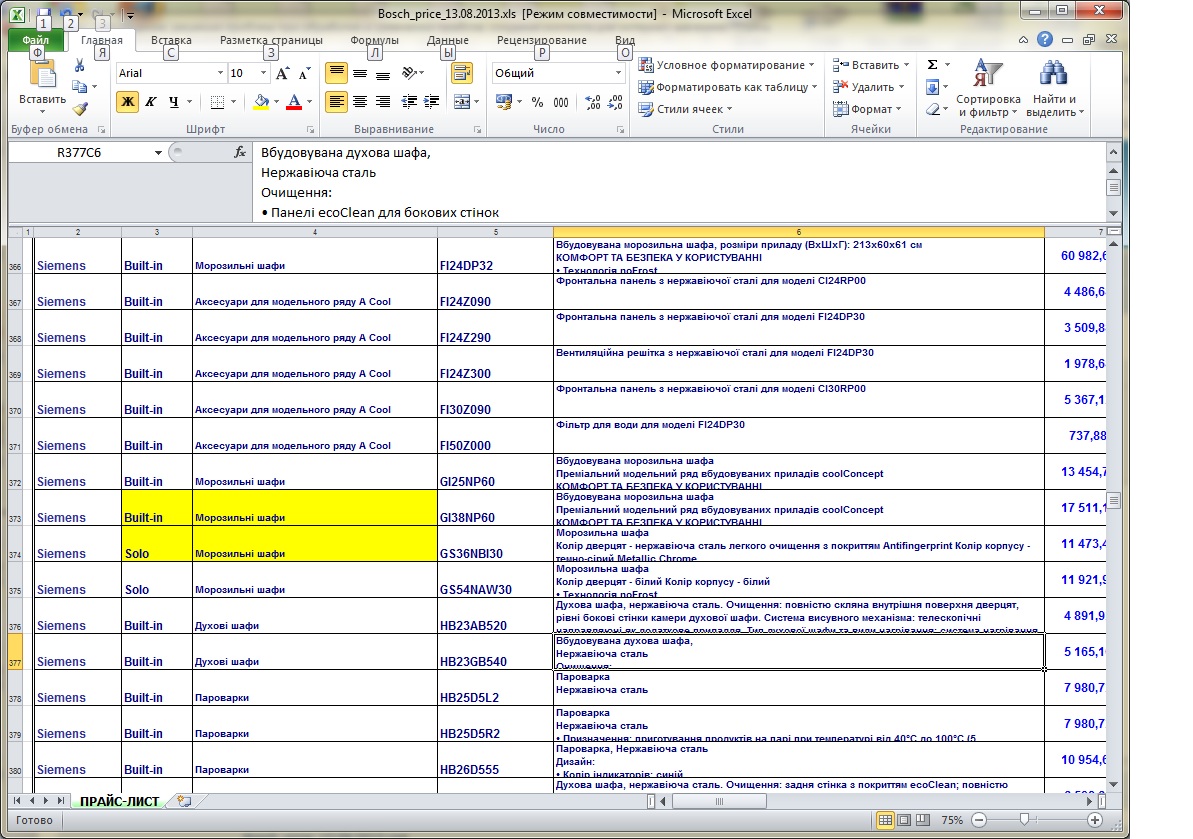Click the Decrease Font Size icon
Screen dimensions: 1193x839
(304, 73)
